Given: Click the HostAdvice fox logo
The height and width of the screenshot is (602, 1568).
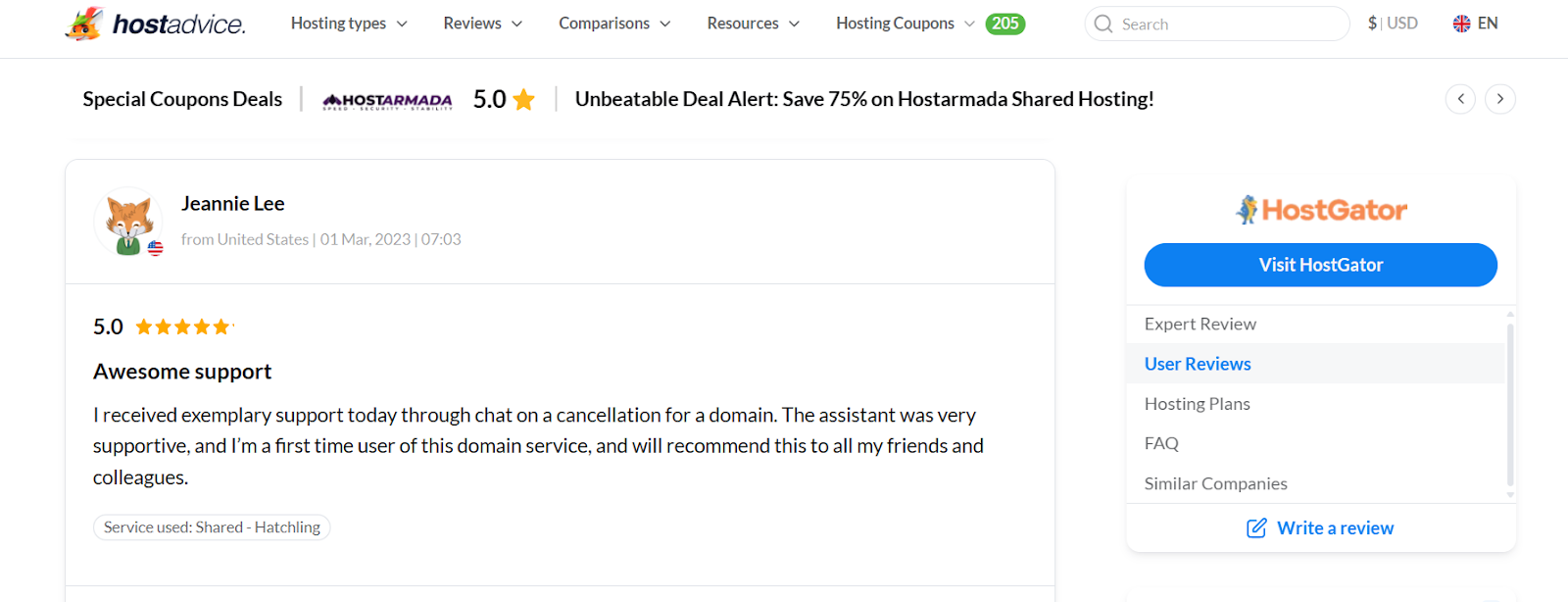Looking at the screenshot, I should click(84, 24).
